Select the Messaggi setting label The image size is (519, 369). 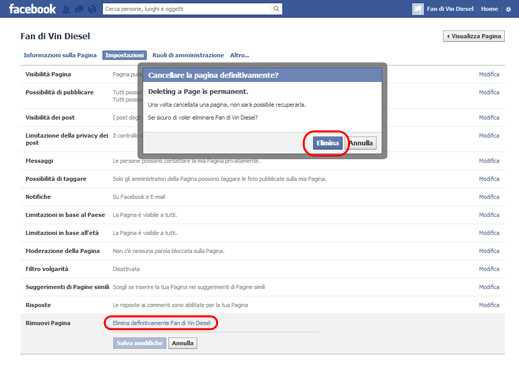(39, 161)
